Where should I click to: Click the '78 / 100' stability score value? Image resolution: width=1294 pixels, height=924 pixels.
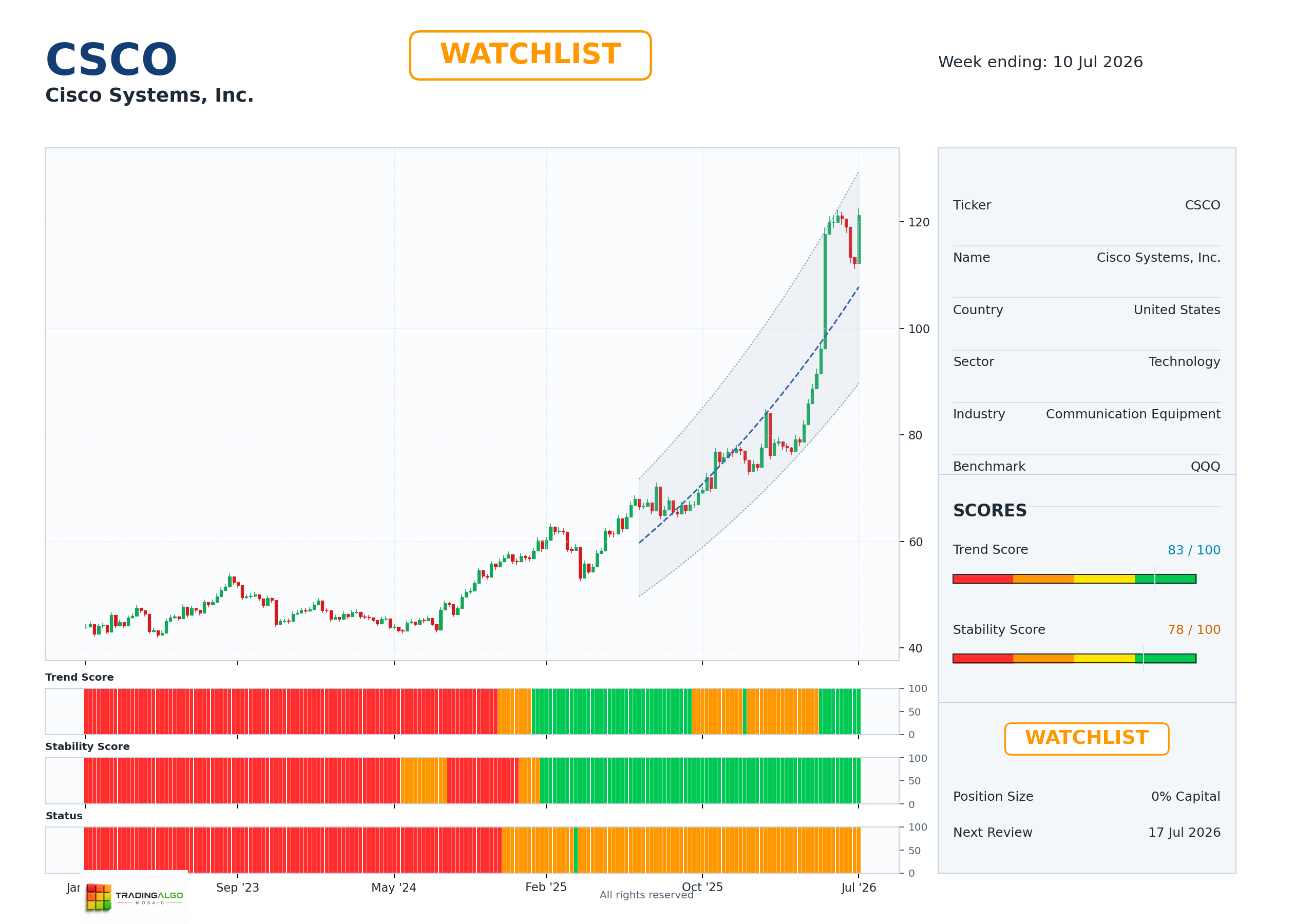[1194, 630]
